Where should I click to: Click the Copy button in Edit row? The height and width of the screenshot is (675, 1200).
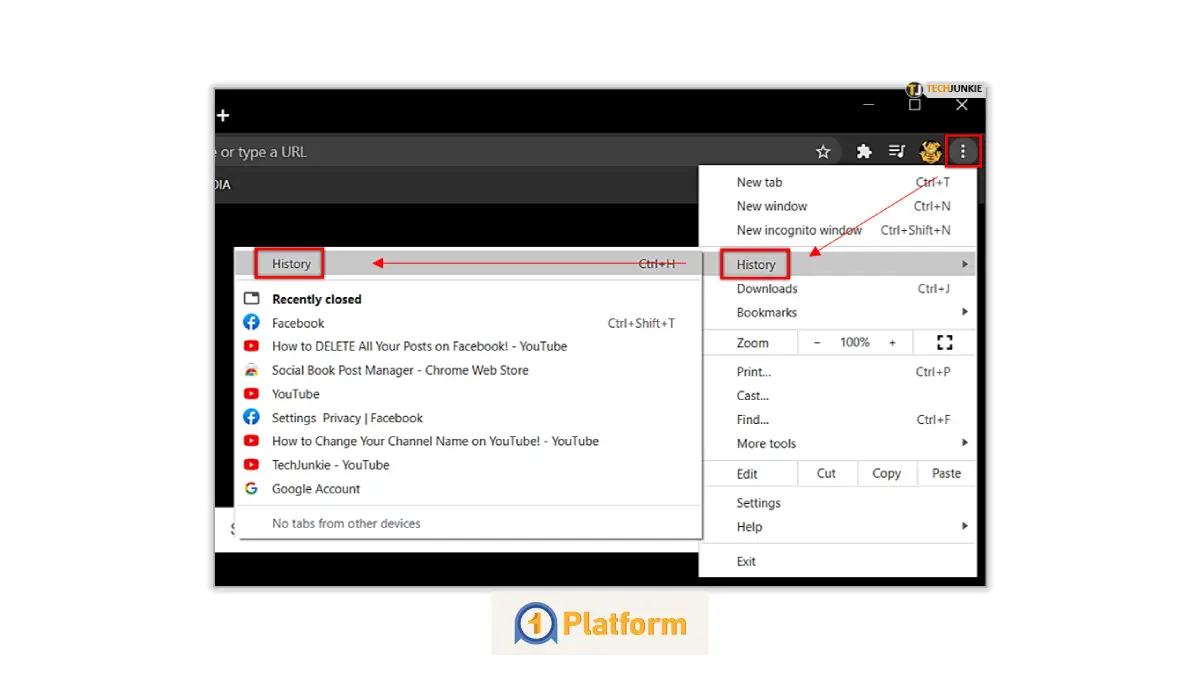tap(886, 473)
